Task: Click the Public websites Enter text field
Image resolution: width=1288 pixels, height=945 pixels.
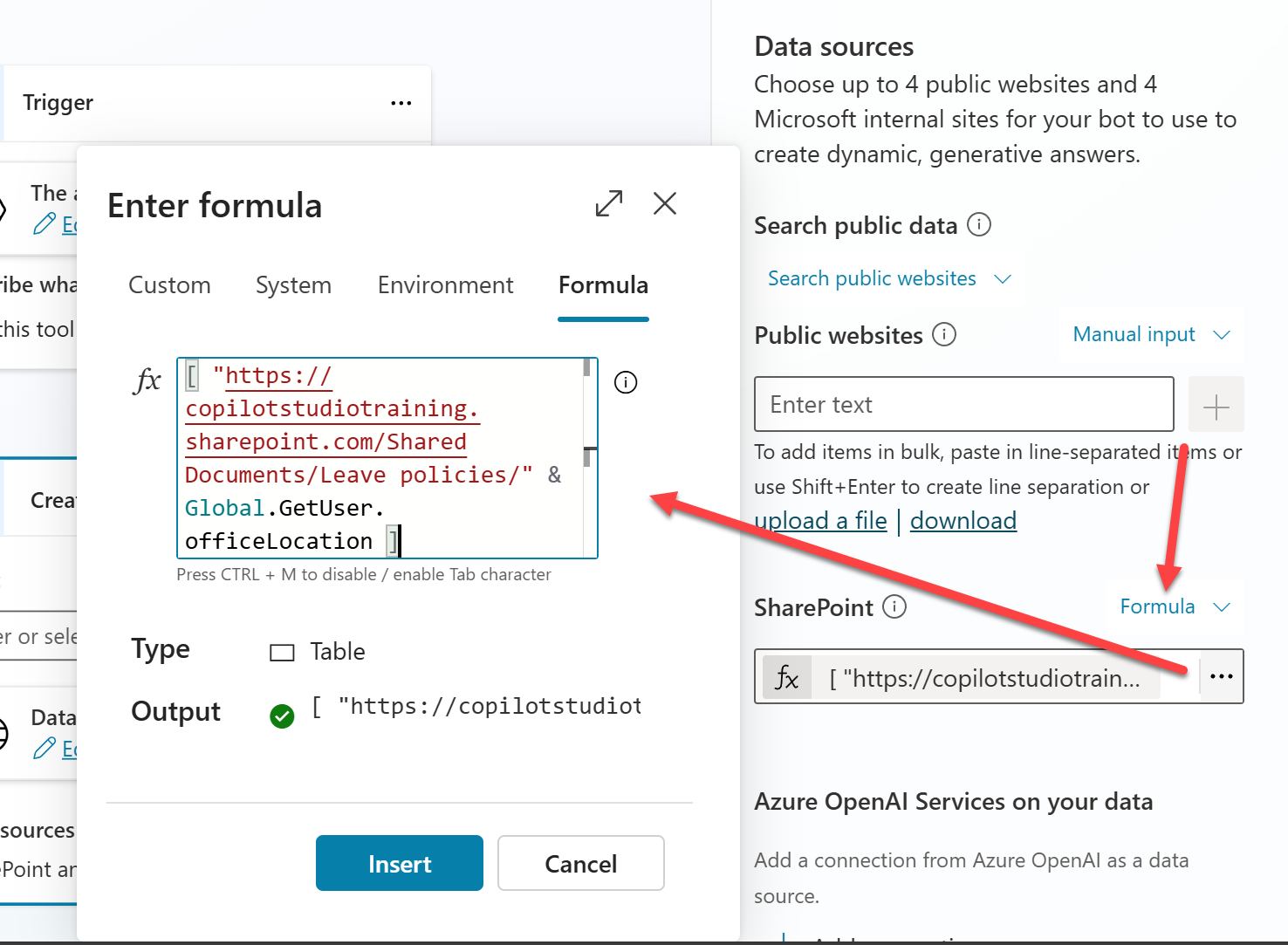Action: 963,405
